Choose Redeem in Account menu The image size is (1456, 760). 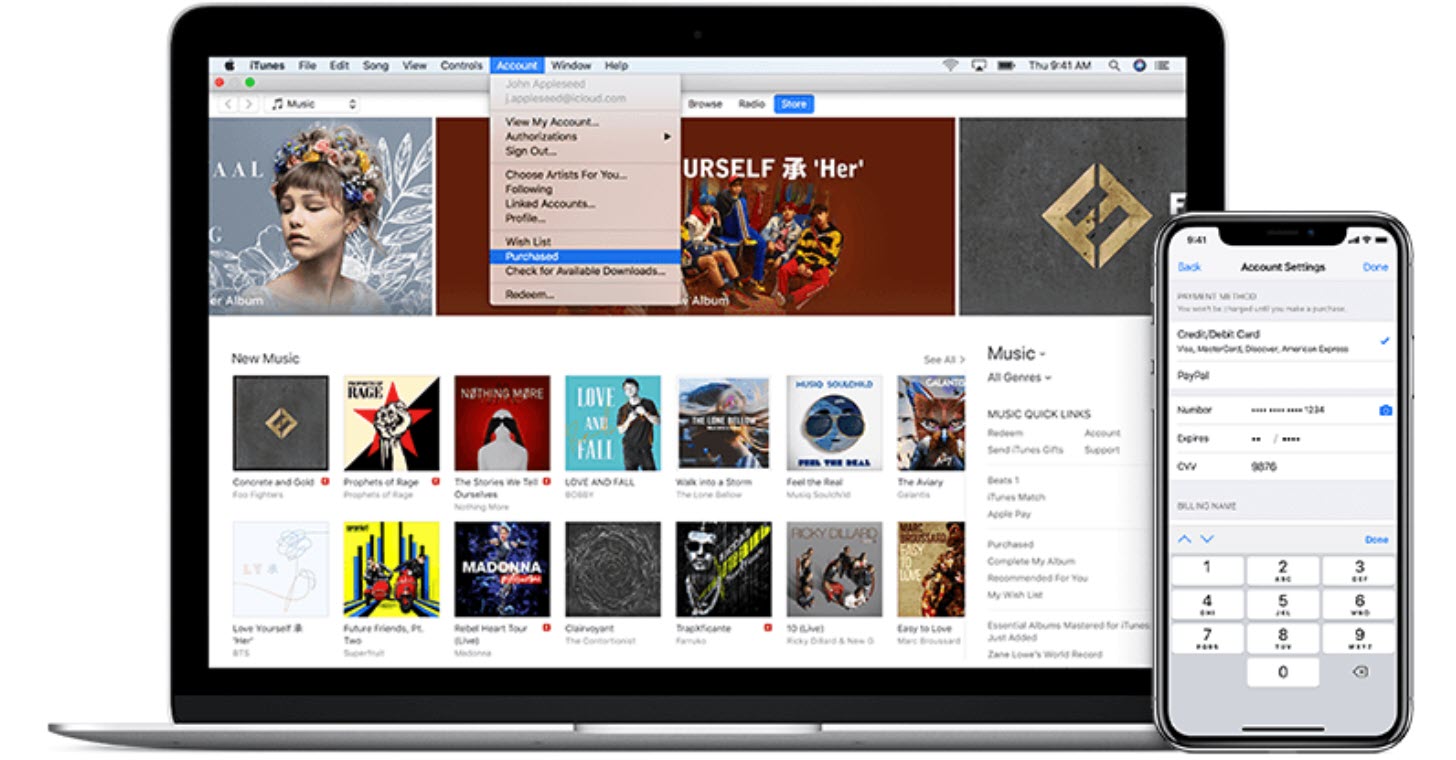(x=585, y=295)
